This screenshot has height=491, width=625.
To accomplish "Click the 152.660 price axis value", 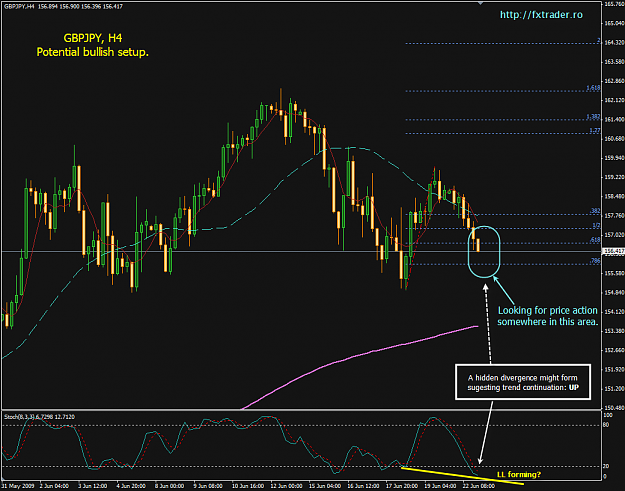I will tap(614, 350).
